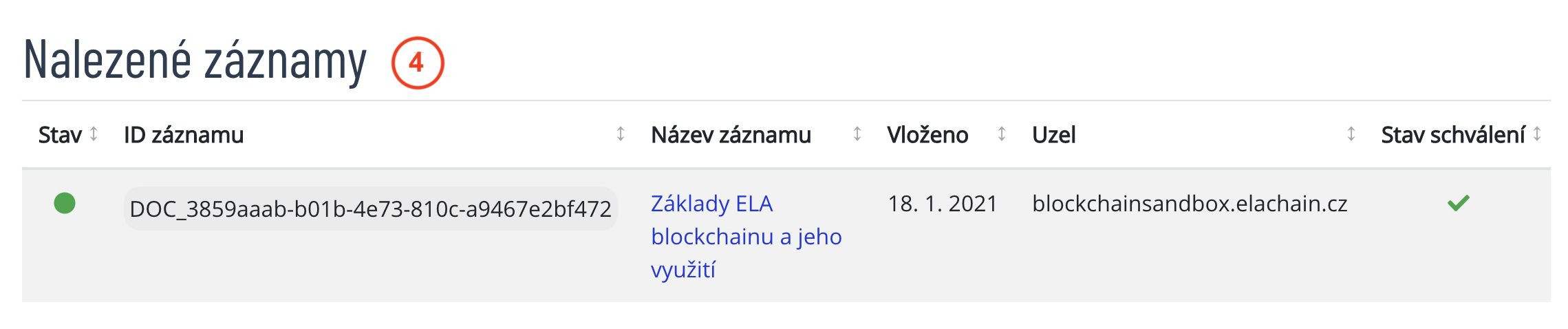The height and width of the screenshot is (329, 1568).
Task: Click the blockchainsandbox.elachain.cz node cell
Action: coord(1190,204)
